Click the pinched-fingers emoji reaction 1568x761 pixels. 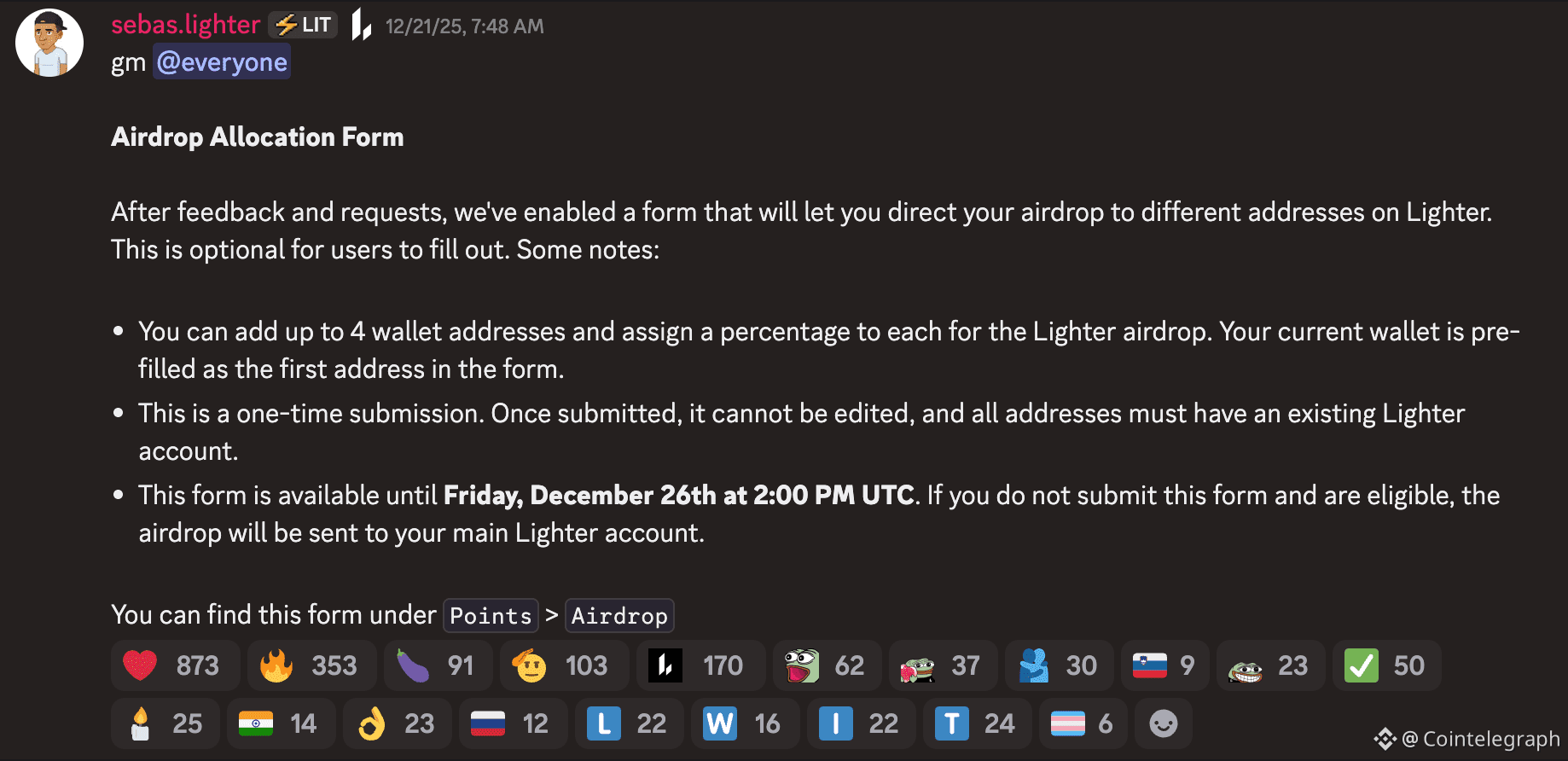point(397,723)
